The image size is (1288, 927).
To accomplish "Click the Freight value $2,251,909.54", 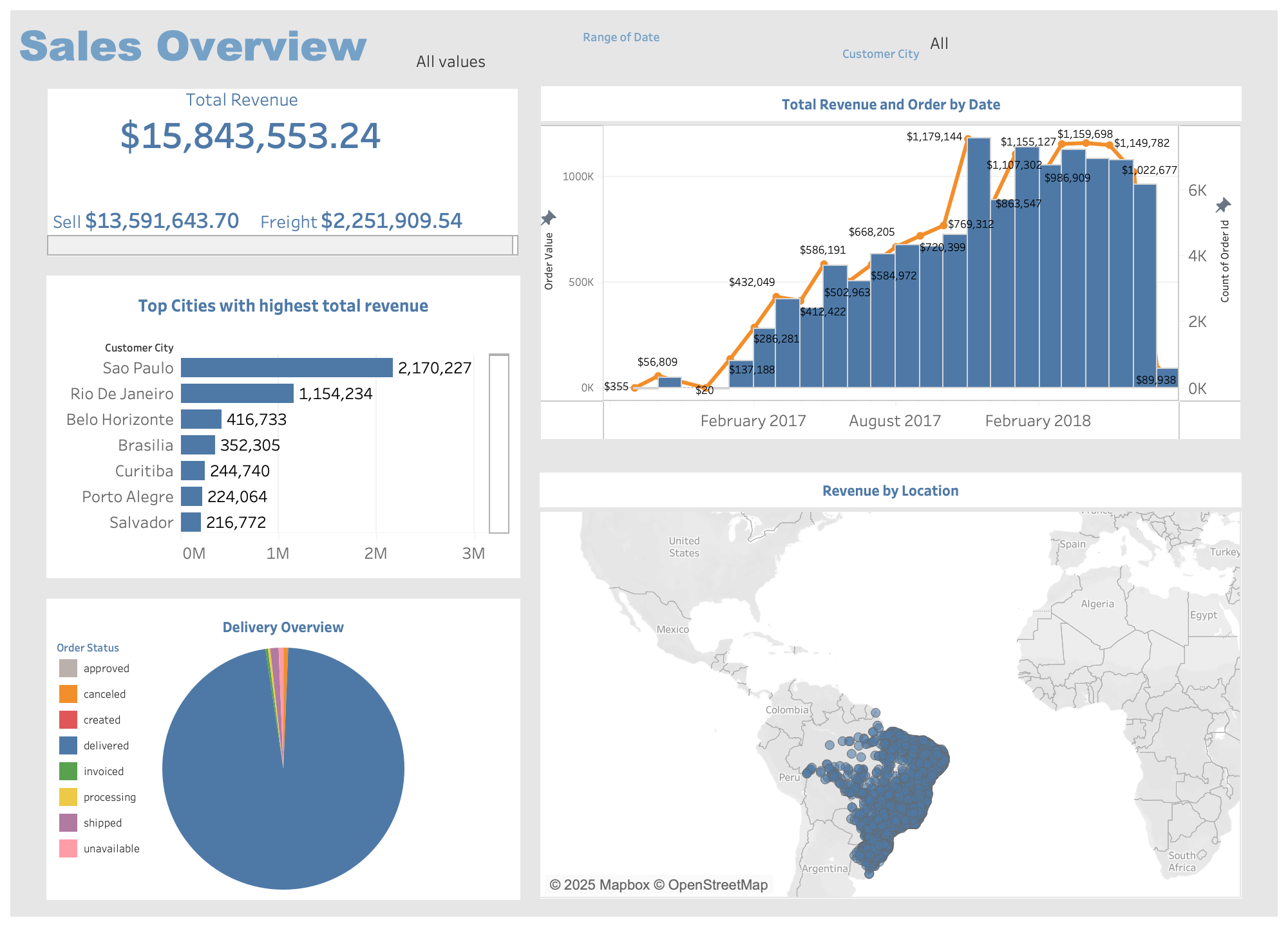I will [x=392, y=221].
